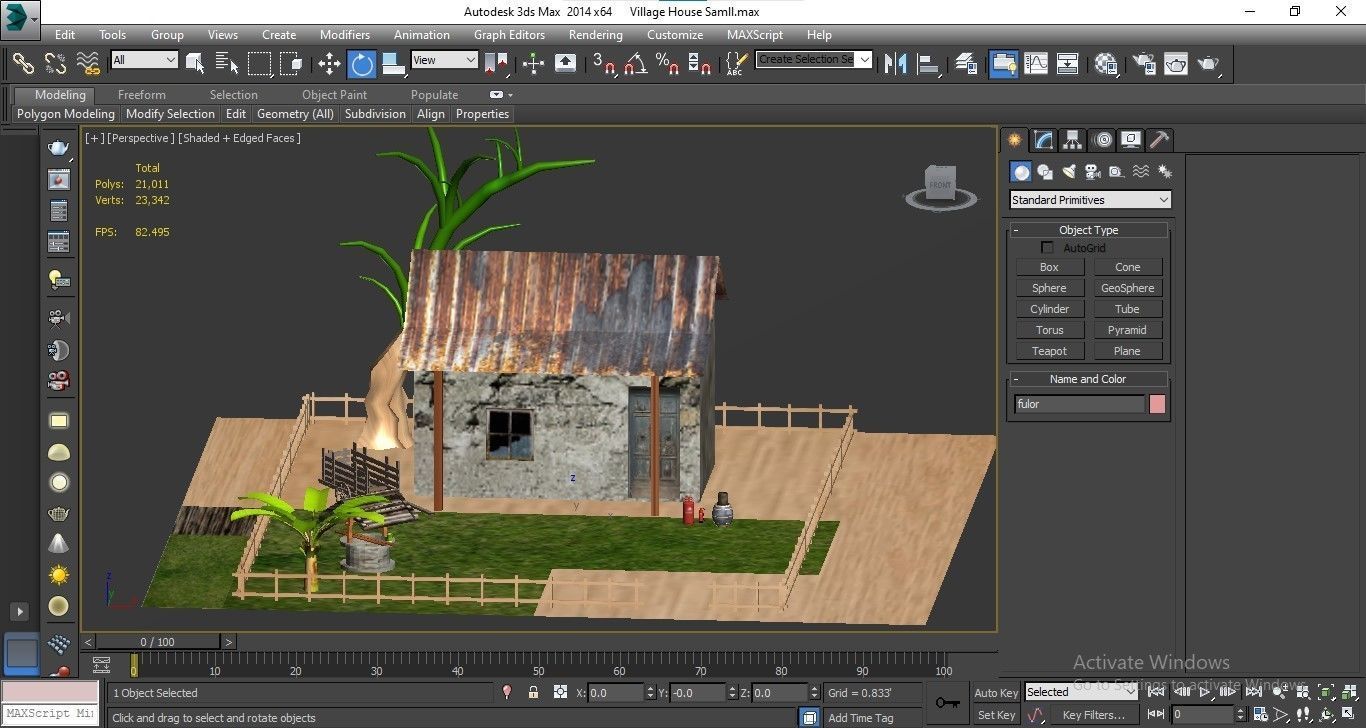Open the Modifiers menu
The image size is (1366, 728).
coord(345,34)
